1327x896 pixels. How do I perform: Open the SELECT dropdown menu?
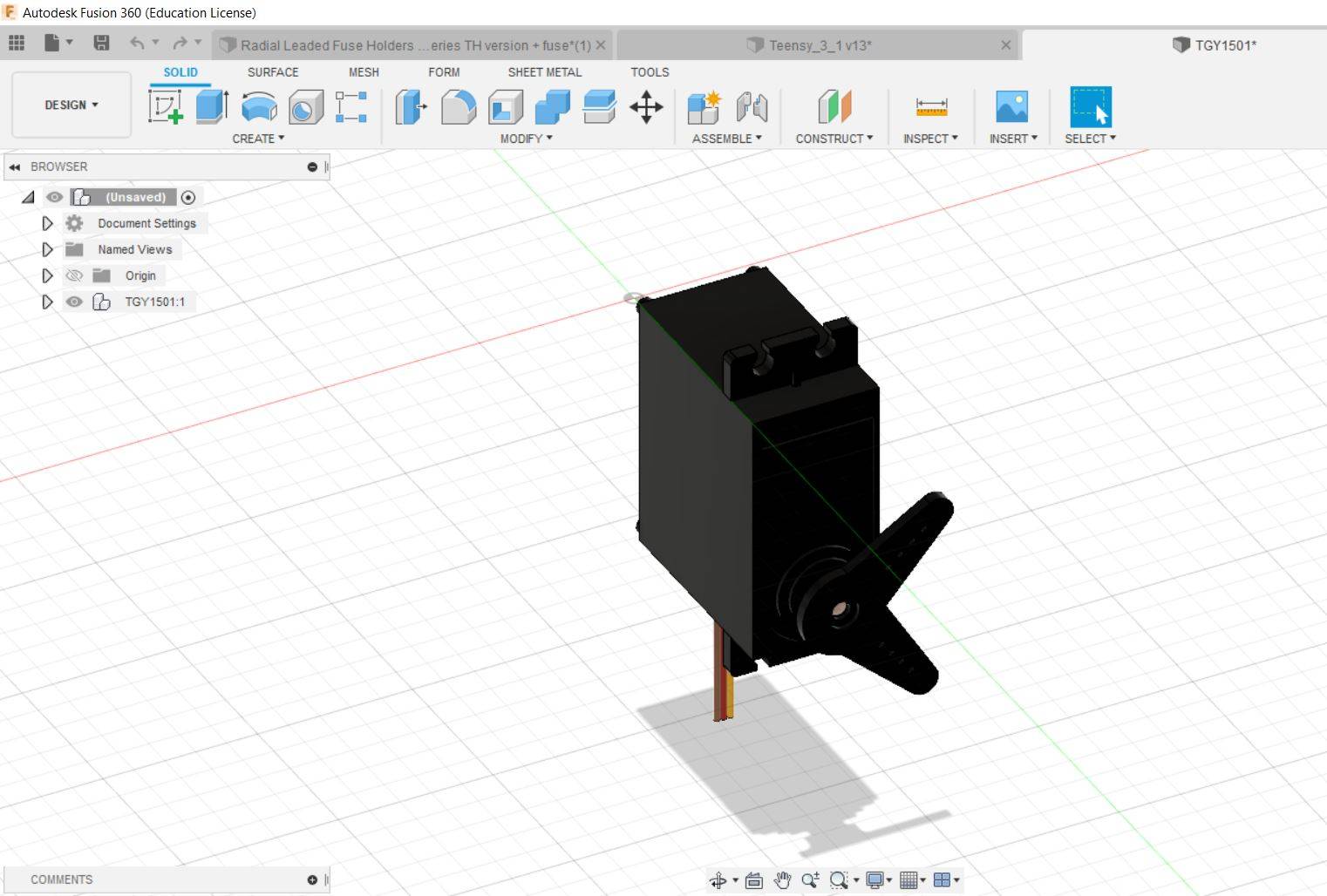1090,139
